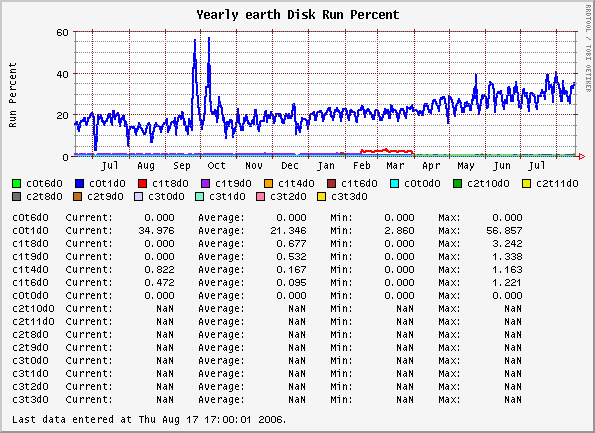This screenshot has width=595, height=433.
Task: Click the Dec x-axis month label
Action: click(x=290, y=166)
